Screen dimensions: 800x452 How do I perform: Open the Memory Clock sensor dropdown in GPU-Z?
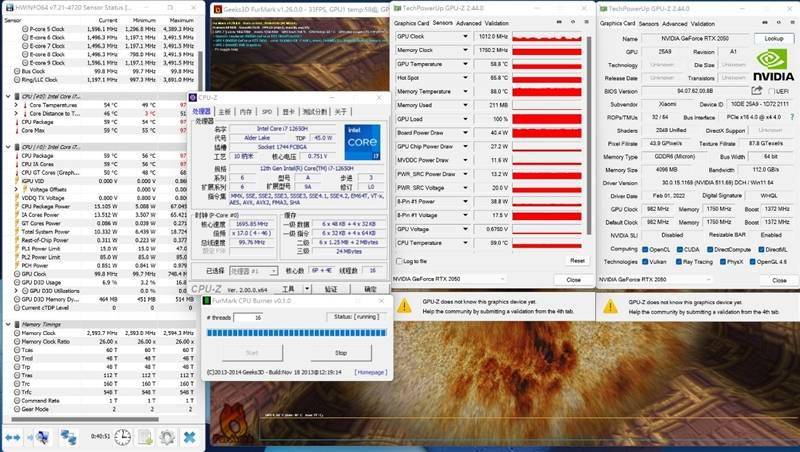click(x=465, y=50)
